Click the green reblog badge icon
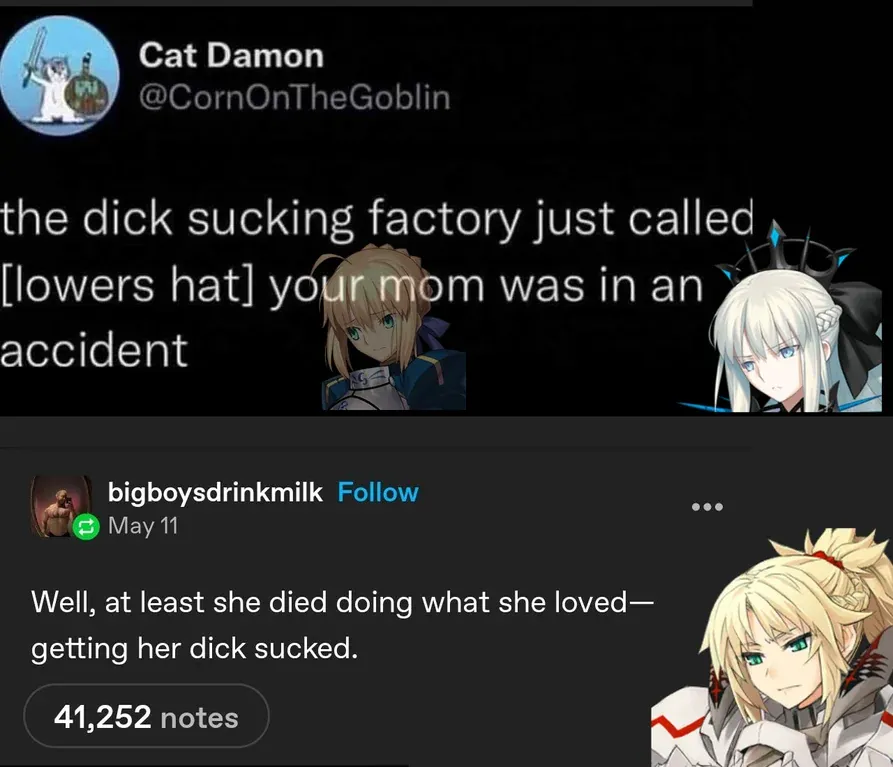 coord(85,527)
